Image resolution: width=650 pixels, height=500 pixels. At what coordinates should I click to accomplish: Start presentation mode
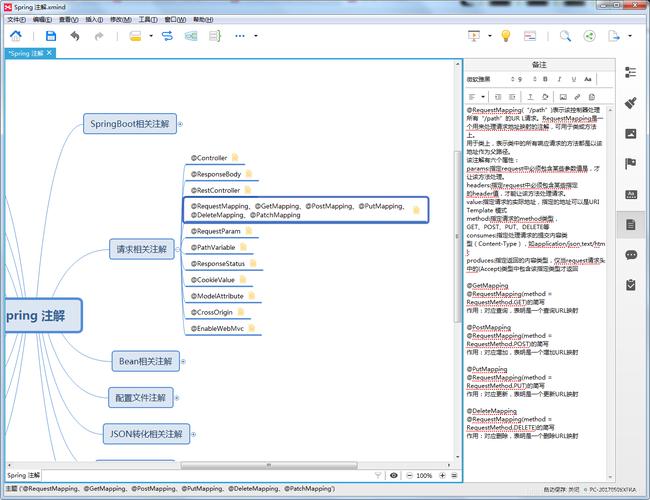coord(474,36)
